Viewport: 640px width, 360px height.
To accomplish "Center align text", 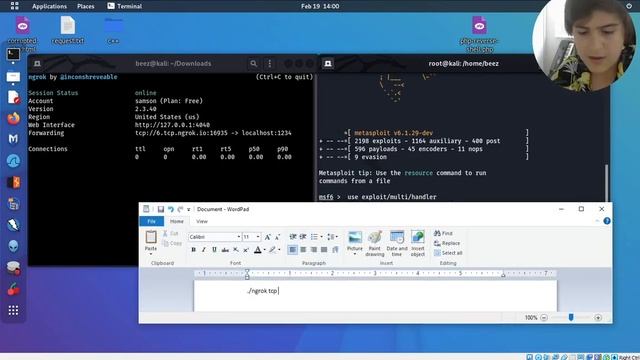I will tap(303, 249).
